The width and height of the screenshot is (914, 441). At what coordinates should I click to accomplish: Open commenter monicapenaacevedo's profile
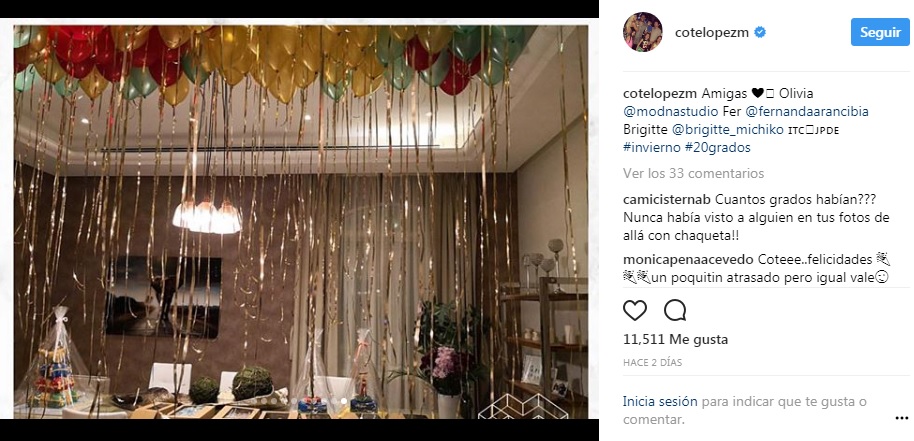[x=688, y=260]
